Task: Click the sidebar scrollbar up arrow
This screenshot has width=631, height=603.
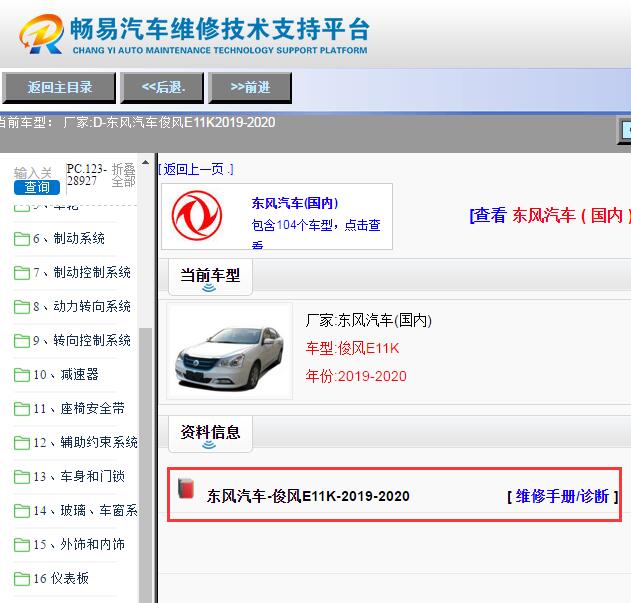Action: 145,163
